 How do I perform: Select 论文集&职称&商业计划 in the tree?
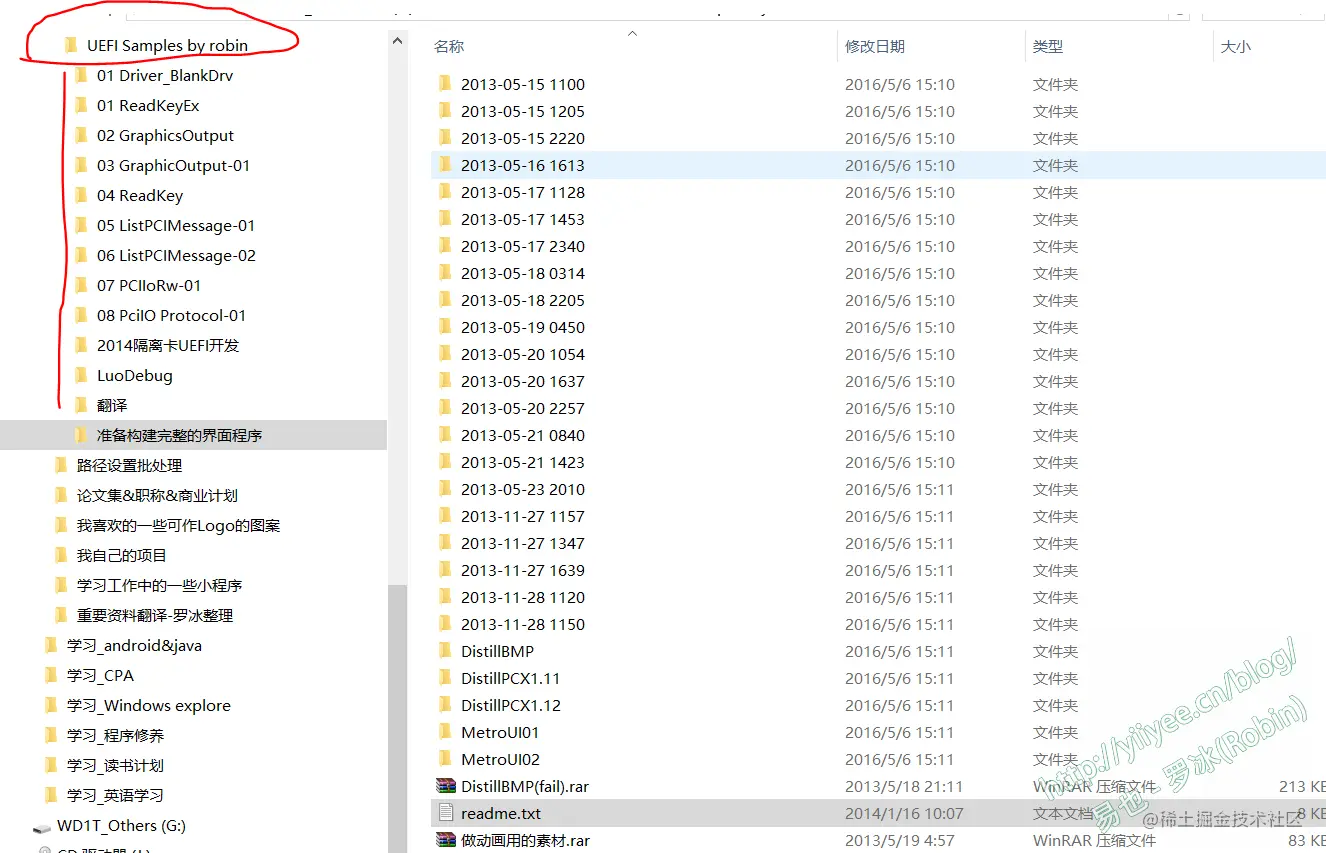pyautogui.click(x=157, y=496)
